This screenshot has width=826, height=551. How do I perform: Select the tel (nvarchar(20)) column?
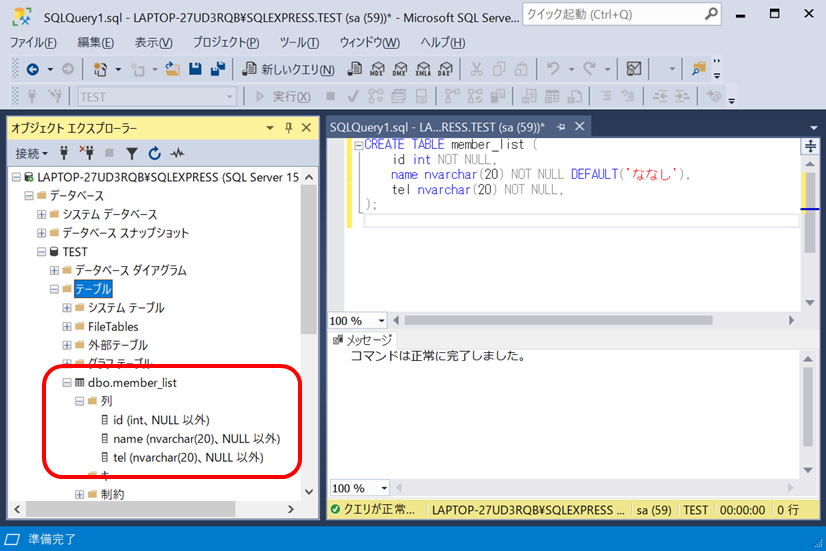pos(188,458)
